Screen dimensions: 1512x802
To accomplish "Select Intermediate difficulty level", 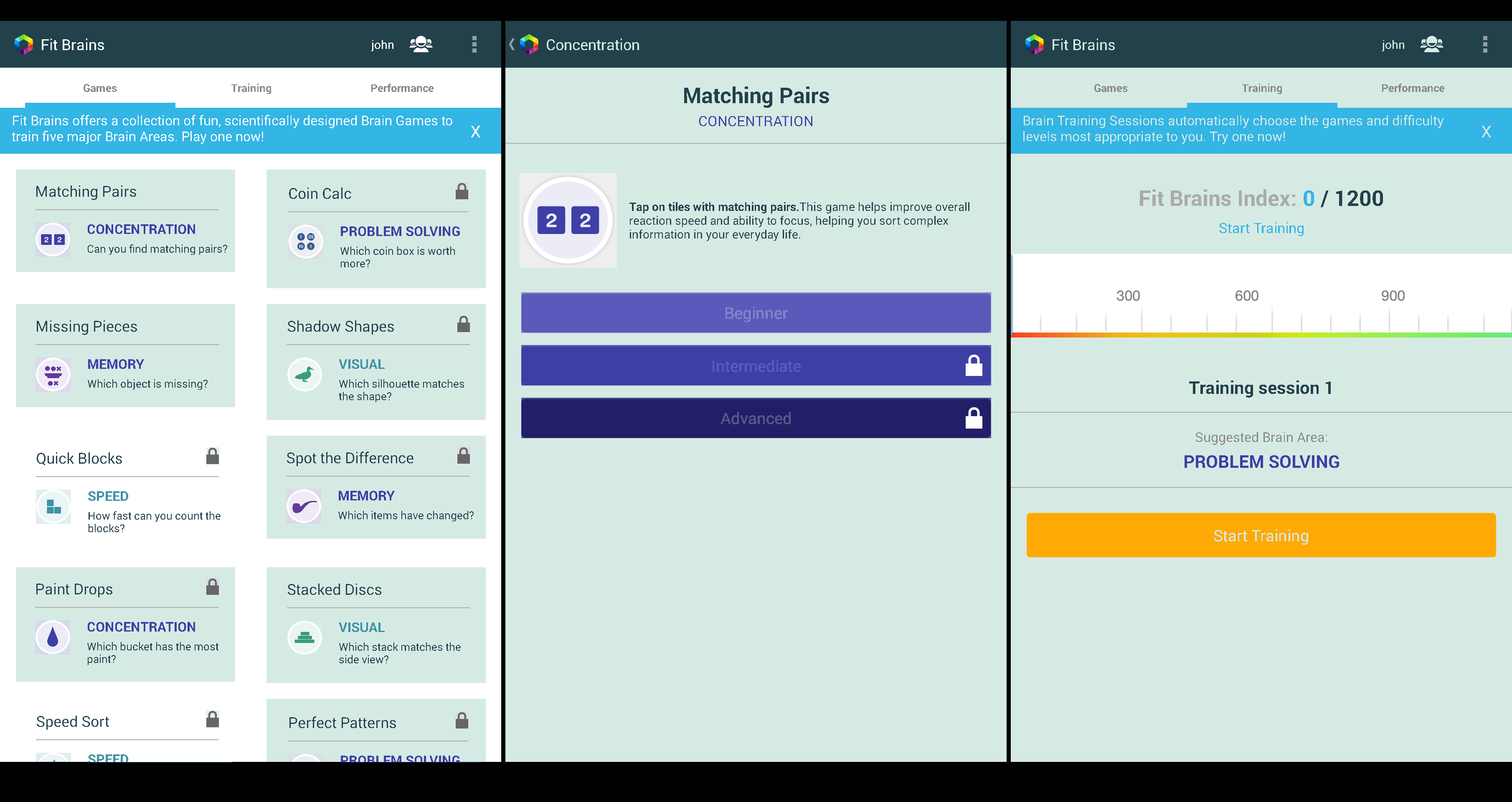I will click(756, 365).
